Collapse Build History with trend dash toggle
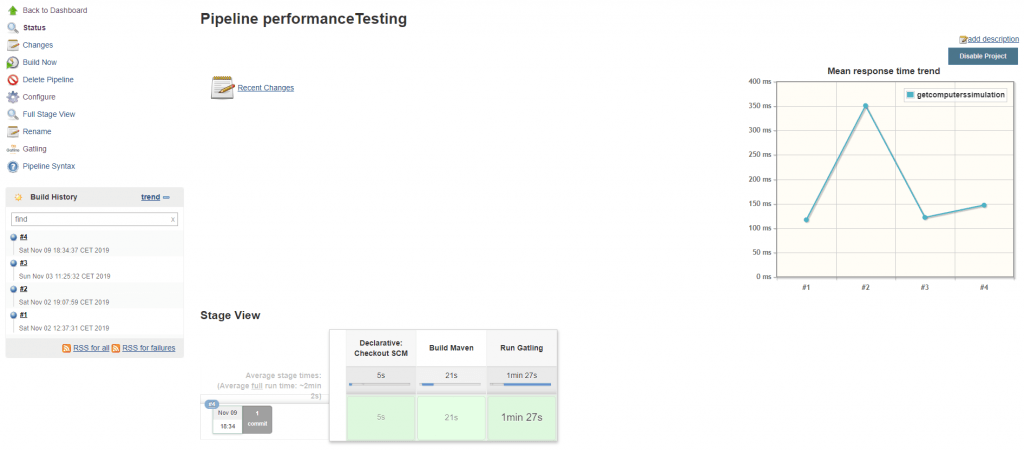 point(167,197)
